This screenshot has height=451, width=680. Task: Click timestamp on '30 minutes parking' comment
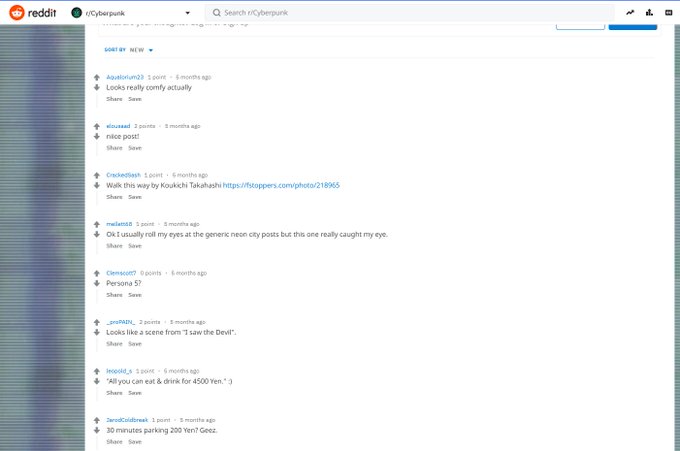198,420
